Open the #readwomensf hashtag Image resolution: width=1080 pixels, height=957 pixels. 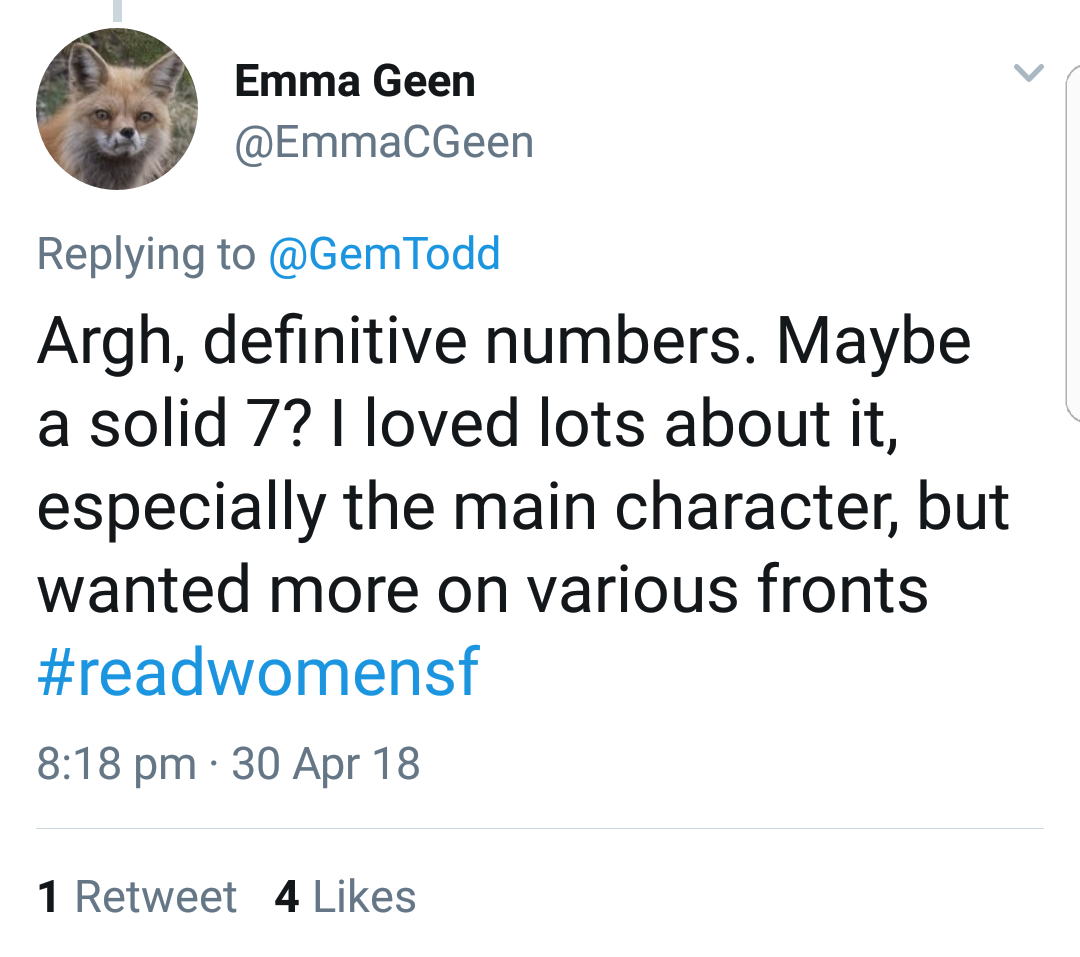click(258, 674)
